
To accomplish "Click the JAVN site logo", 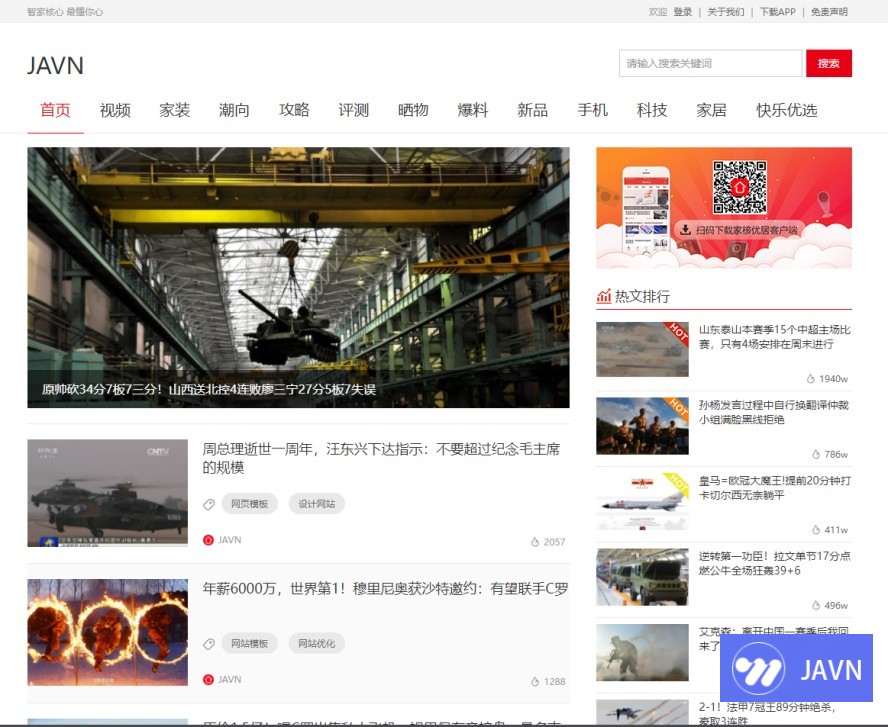I will [56, 66].
